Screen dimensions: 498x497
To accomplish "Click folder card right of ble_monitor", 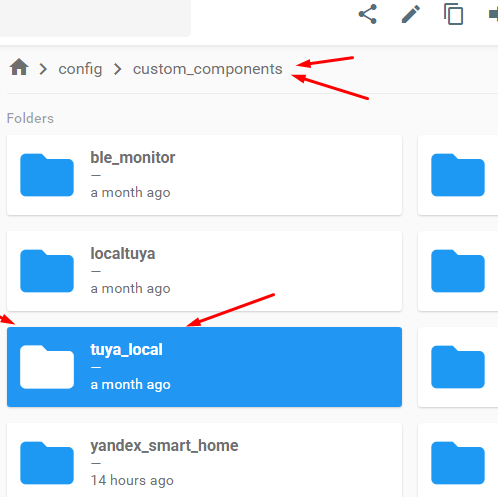I will point(458,175).
